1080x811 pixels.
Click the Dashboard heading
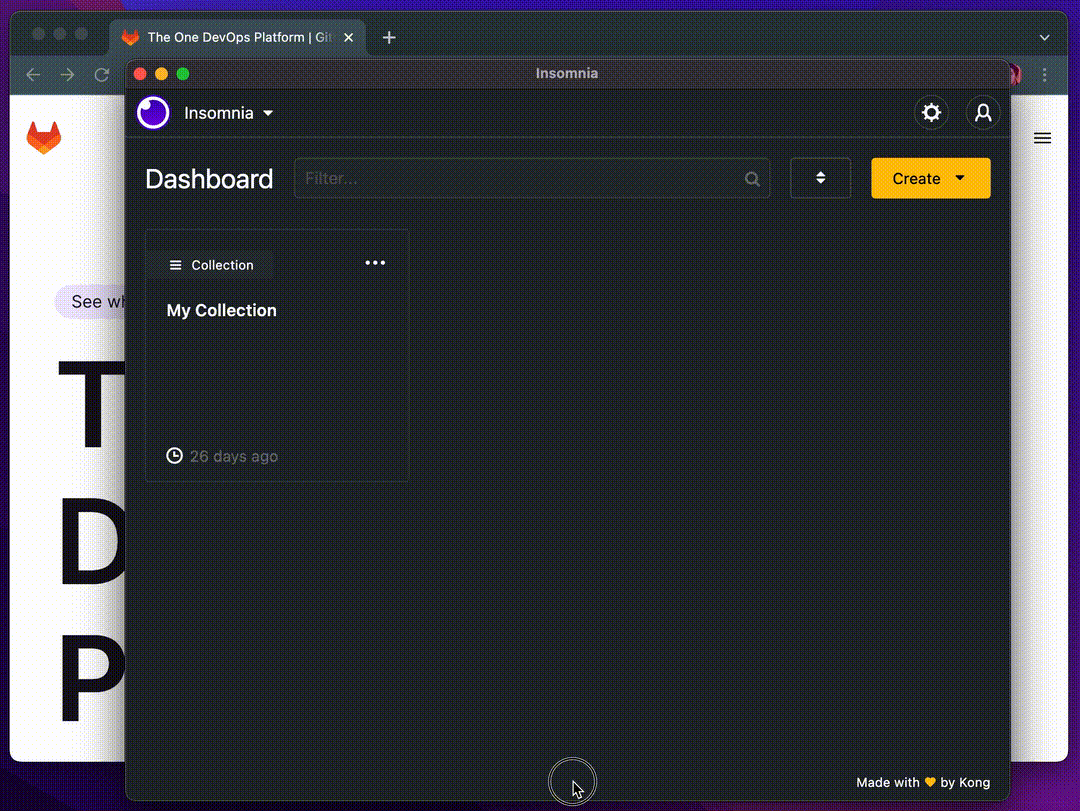209,179
